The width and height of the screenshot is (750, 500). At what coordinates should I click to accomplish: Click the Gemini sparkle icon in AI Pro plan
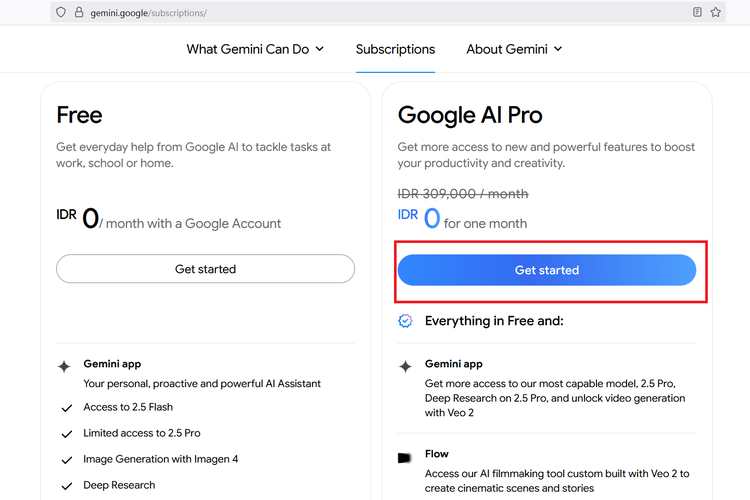click(x=405, y=367)
